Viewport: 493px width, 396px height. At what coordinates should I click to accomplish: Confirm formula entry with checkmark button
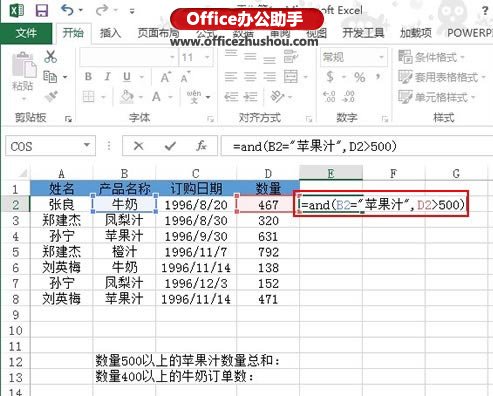170,146
